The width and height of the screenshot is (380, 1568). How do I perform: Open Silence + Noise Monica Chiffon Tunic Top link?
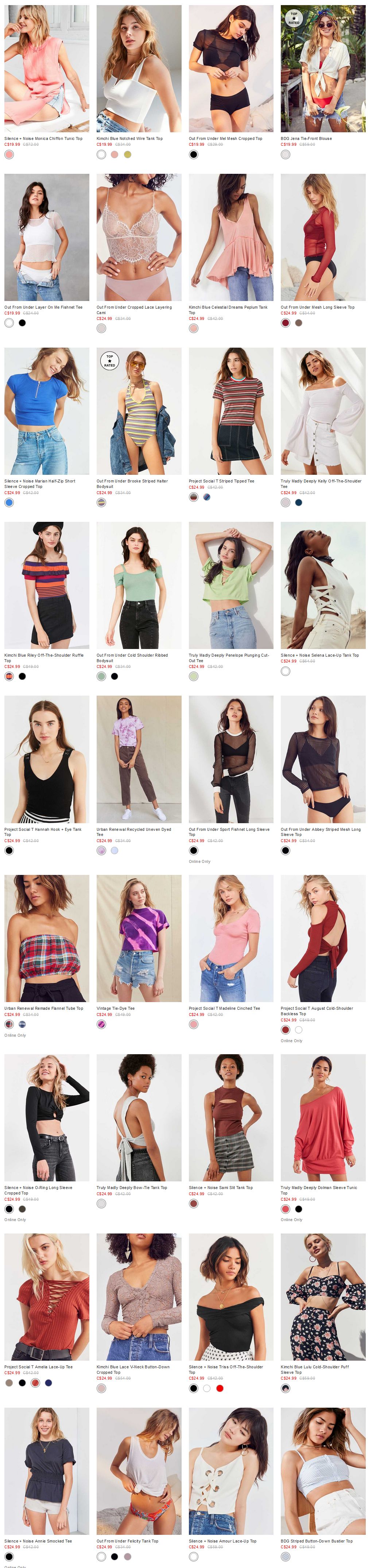[43, 139]
